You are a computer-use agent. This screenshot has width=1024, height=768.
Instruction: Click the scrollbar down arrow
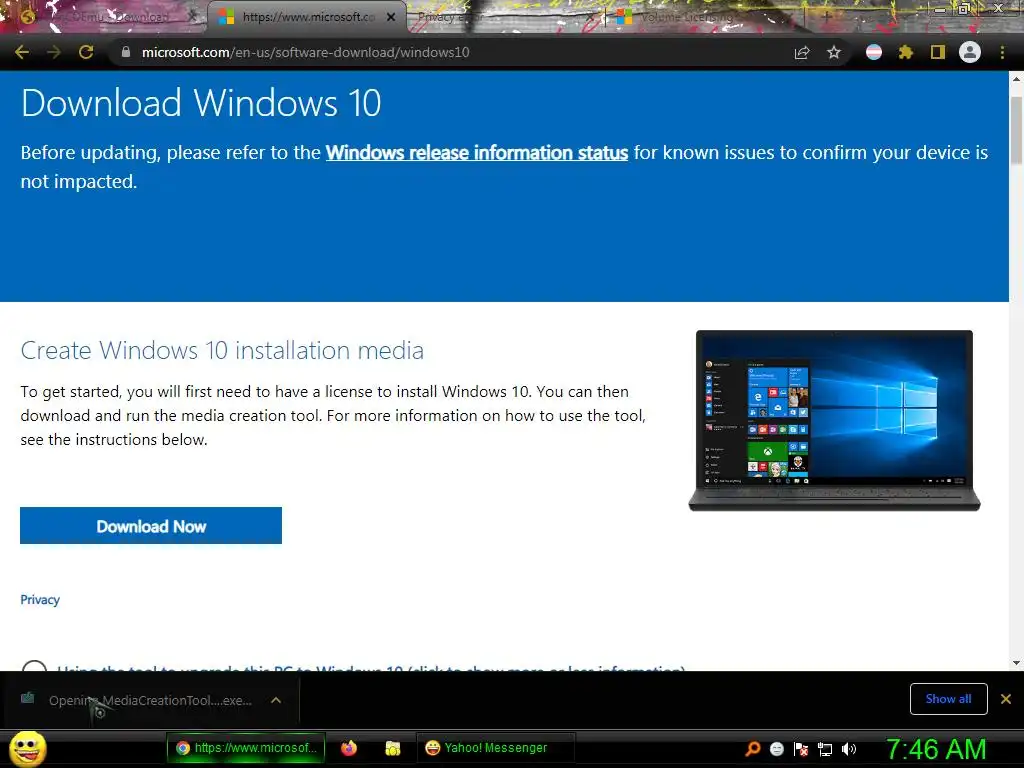1016,663
